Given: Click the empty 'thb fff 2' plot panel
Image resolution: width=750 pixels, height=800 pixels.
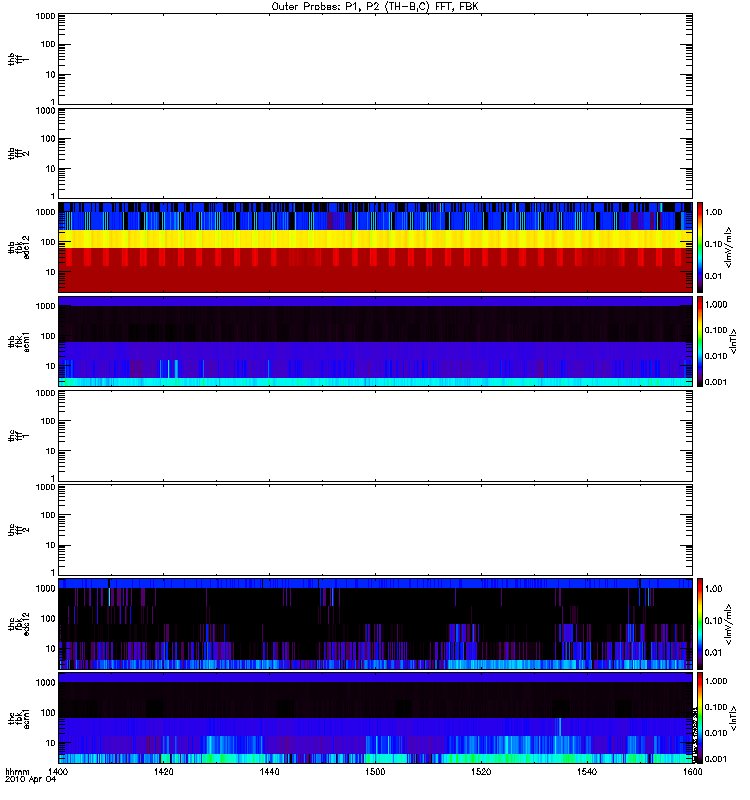Looking at the screenshot, I should [x=376, y=153].
